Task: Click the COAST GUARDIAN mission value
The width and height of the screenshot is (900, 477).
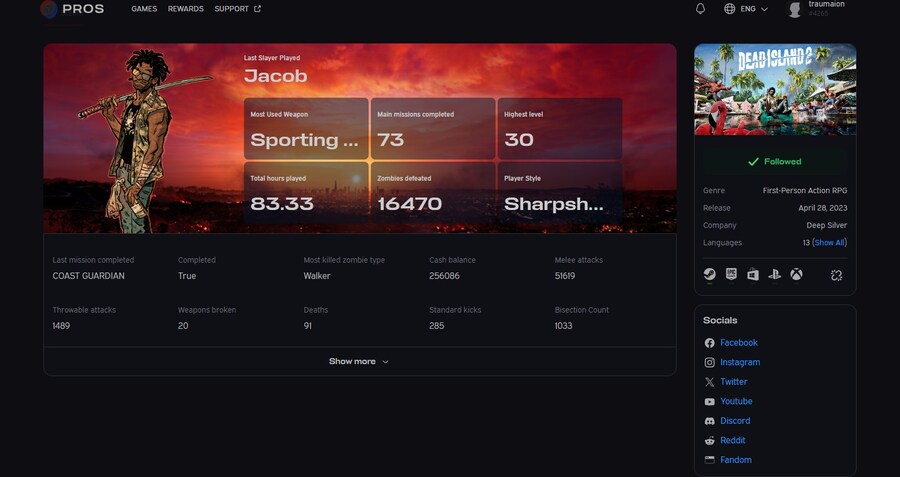Action: [88, 276]
